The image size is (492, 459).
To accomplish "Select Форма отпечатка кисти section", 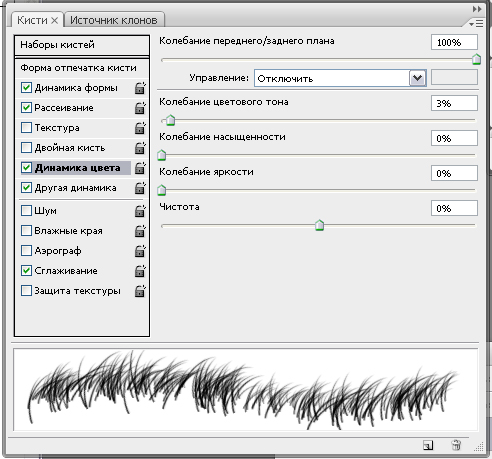I will tap(79, 68).
